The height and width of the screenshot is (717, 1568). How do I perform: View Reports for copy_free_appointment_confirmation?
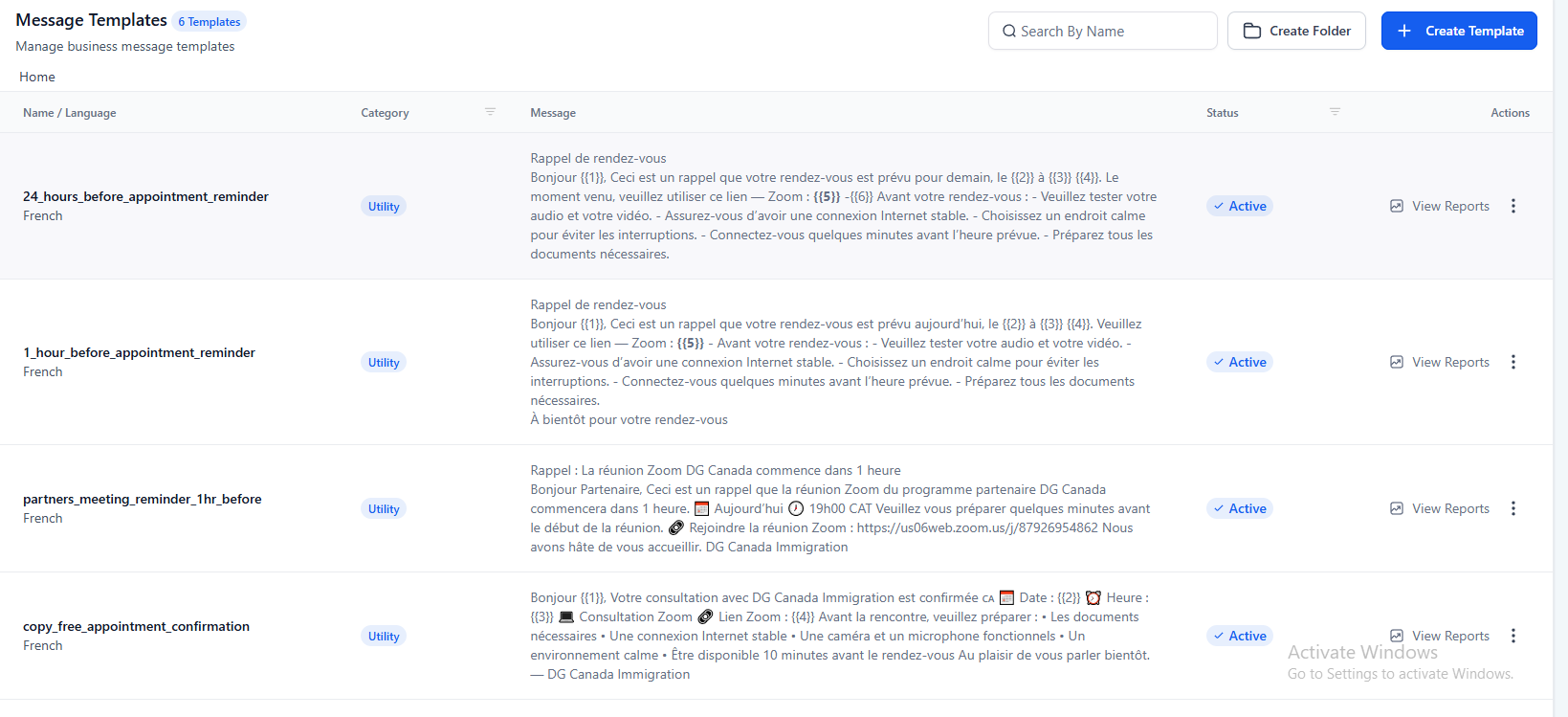pos(1440,636)
